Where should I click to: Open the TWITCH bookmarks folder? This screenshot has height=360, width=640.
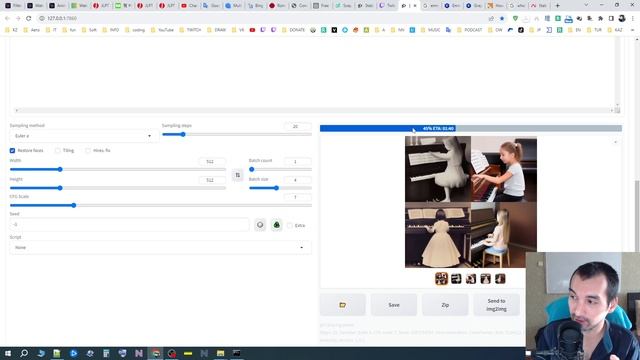tap(191, 30)
